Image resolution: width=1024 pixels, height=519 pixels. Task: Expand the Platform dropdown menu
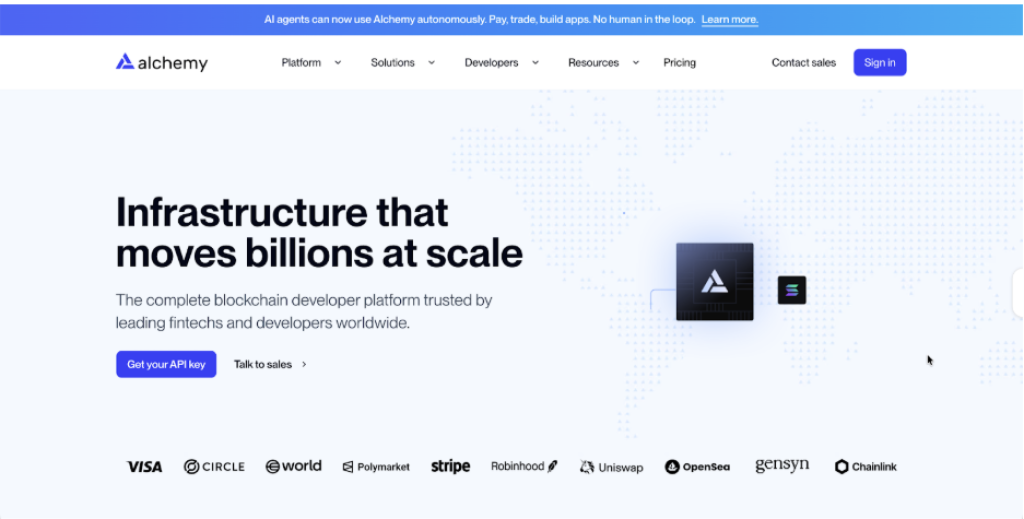tap(311, 62)
